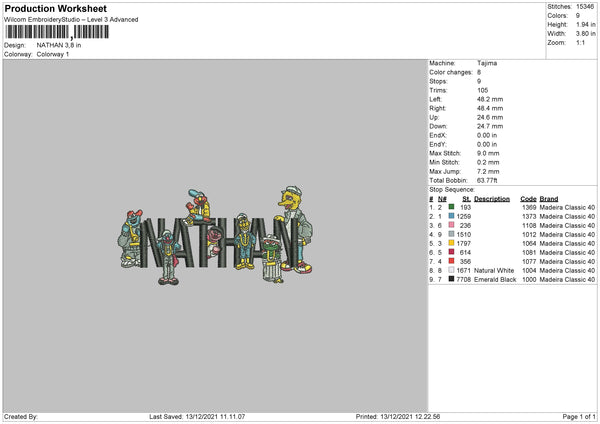The width and height of the screenshot is (600, 424).
Task: Click the Total Bobbin value '63.77ft'
Action: (487, 181)
